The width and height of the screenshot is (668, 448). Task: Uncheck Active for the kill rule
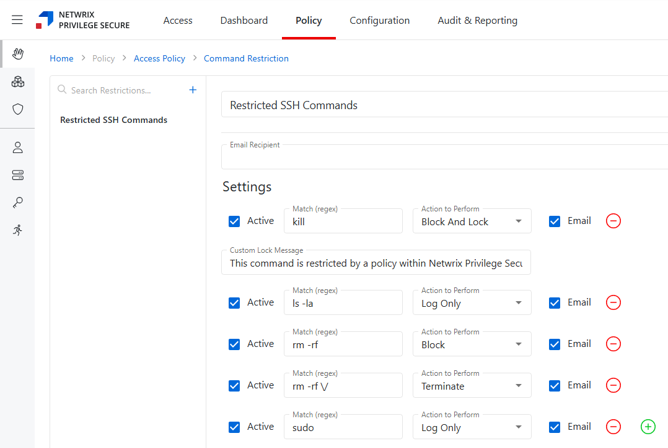click(234, 221)
